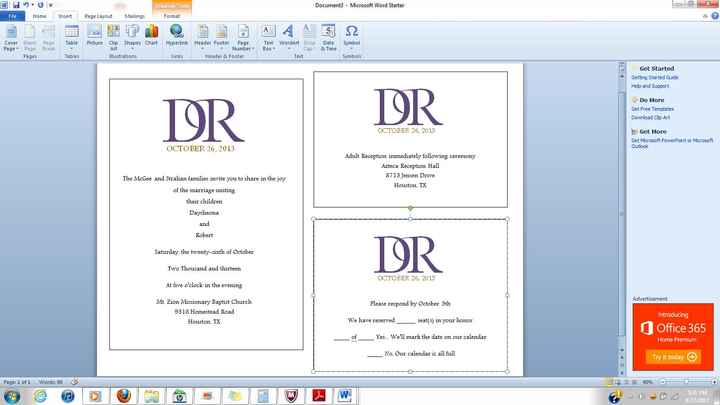Open the File tab
The height and width of the screenshot is (405, 720).
pos(14,16)
